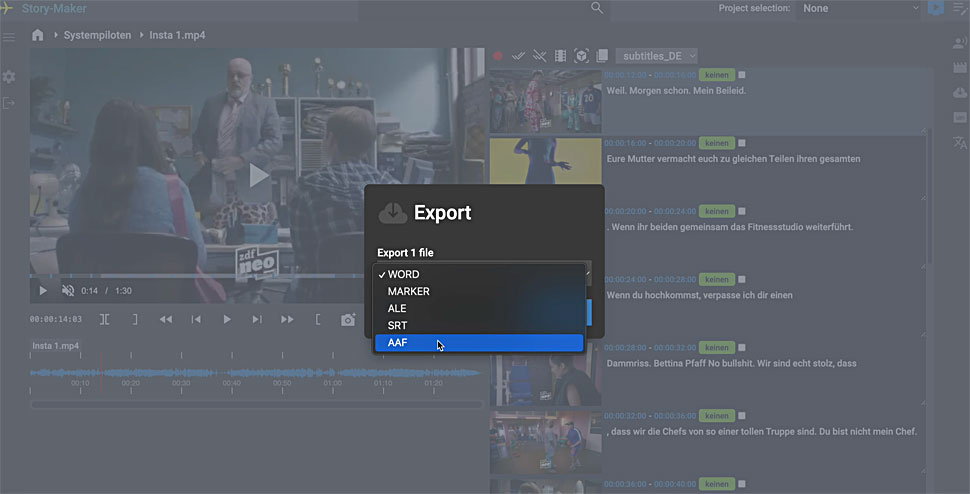Click the audio waveform near 00:40

click(231, 373)
